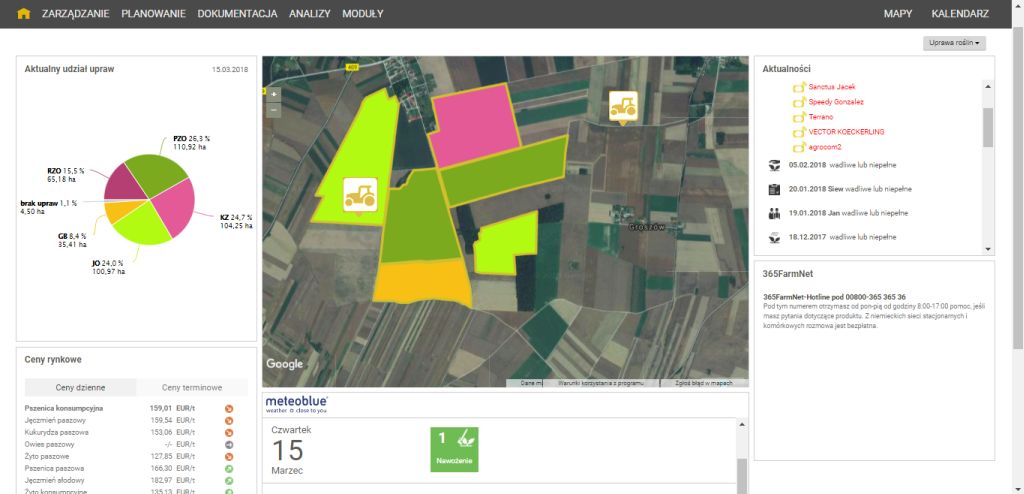Click trend icon for Jęczmień paszowy
The image size is (1024, 494).
click(229, 421)
